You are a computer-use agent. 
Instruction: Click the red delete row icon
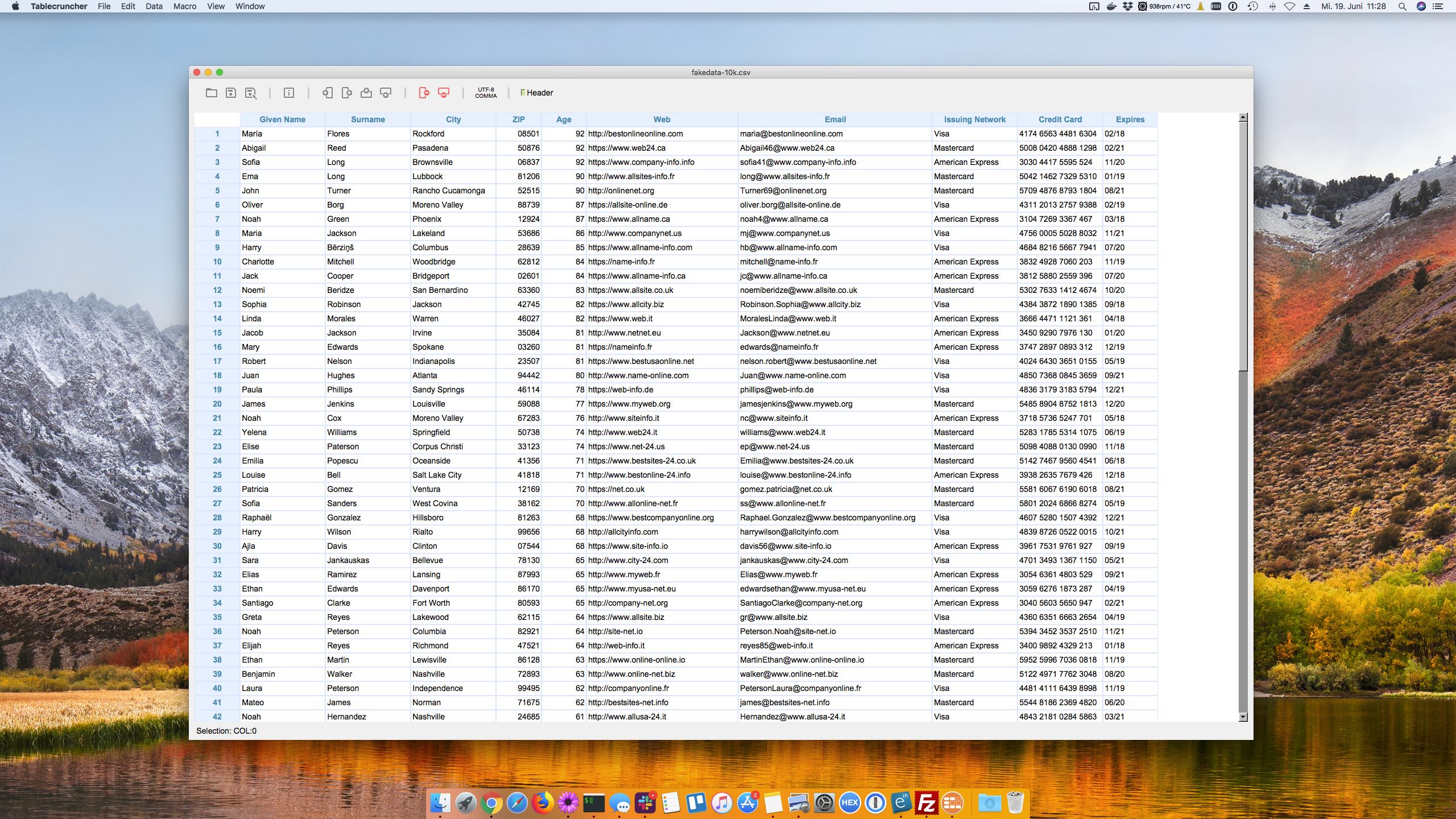coord(444,93)
